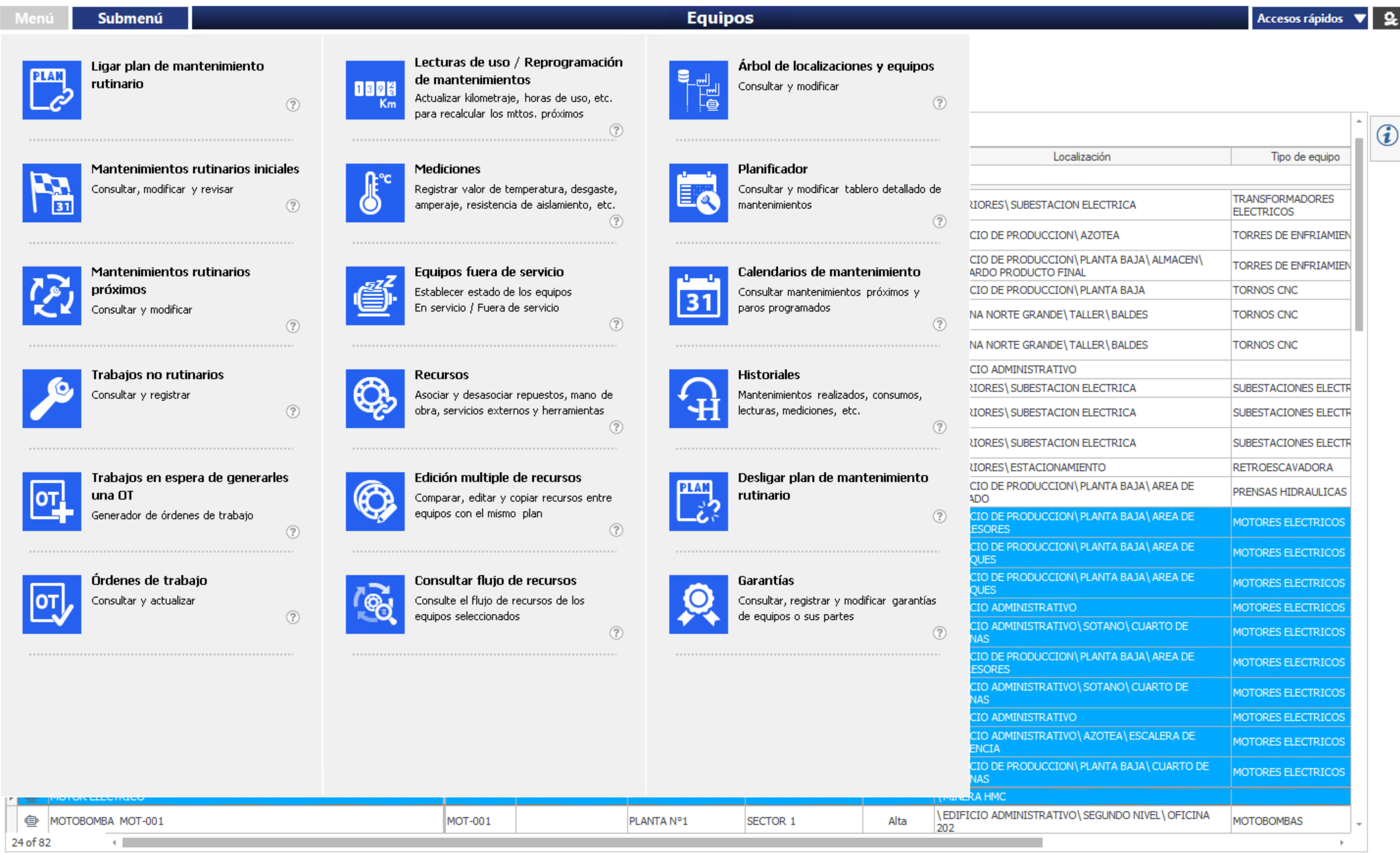Click the information icon on right edge
Image resolution: width=1400 pixels, height=853 pixels.
coord(1387,136)
